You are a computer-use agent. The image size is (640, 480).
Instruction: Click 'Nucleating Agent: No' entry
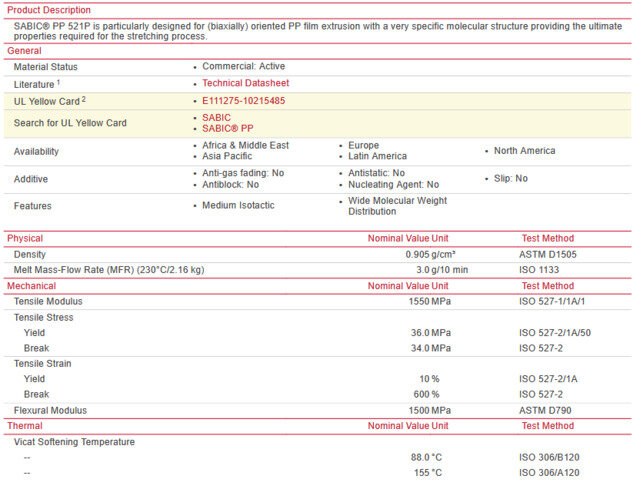[x=393, y=184]
